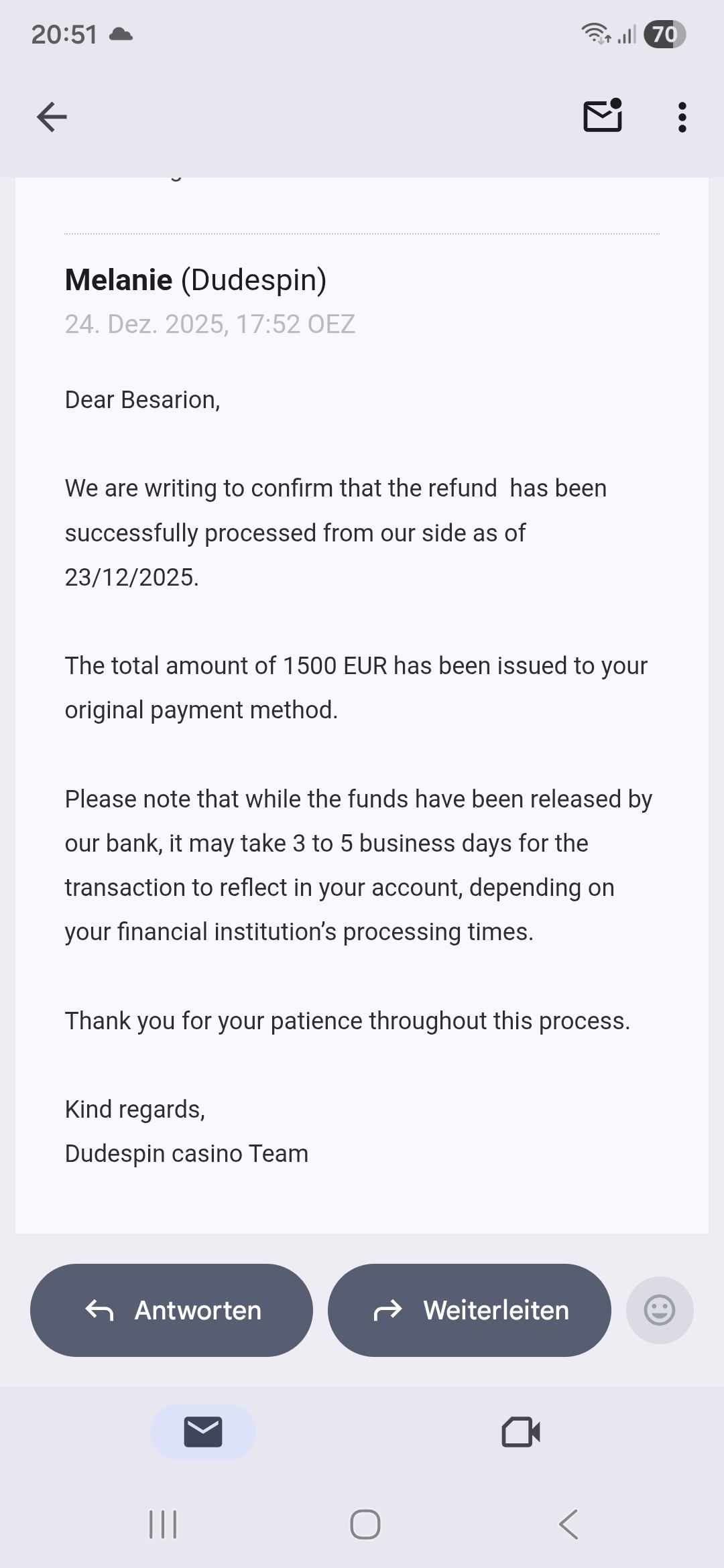Open the three-dot more options menu
Screen dimensions: 724x1568
[682, 117]
